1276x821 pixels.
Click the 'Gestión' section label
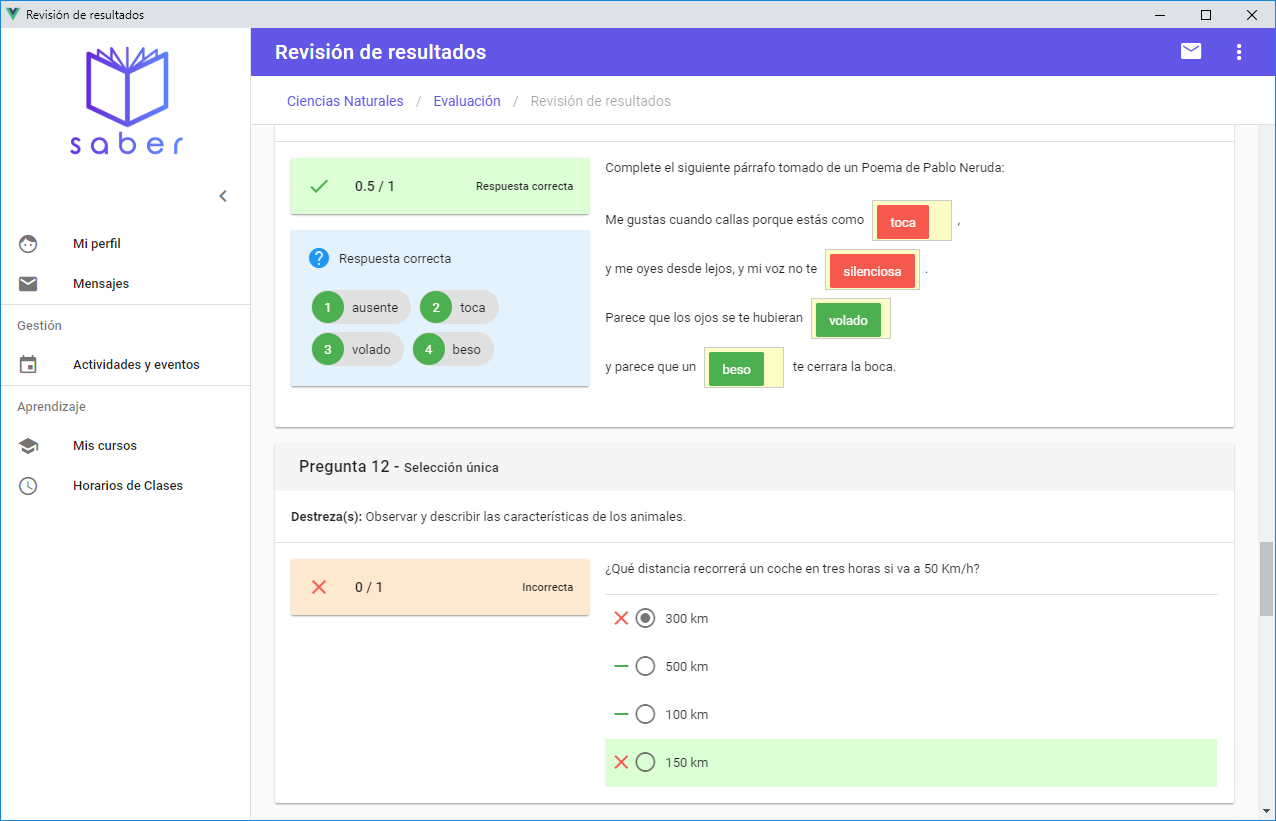[40, 325]
